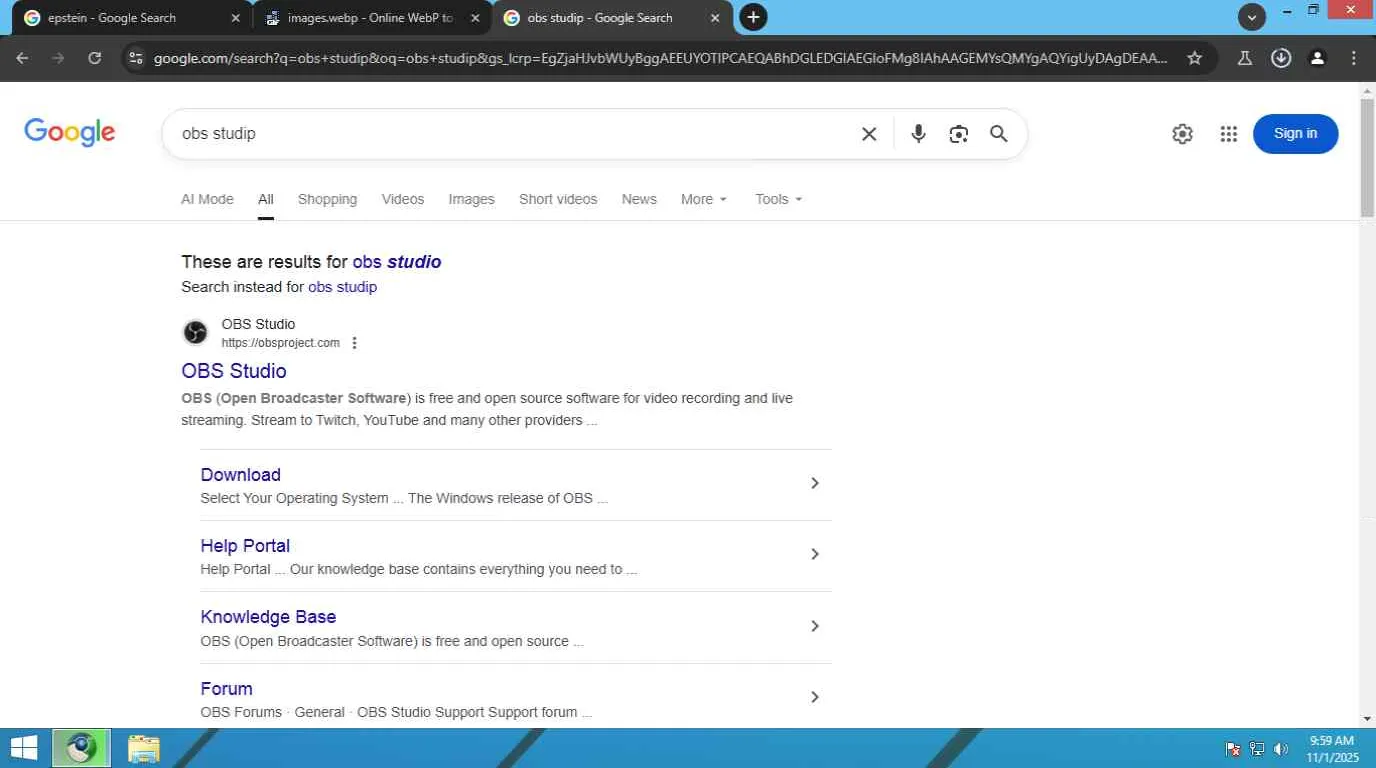Click the blue Sign in button
The image size is (1376, 768).
pyautogui.click(x=1295, y=134)
